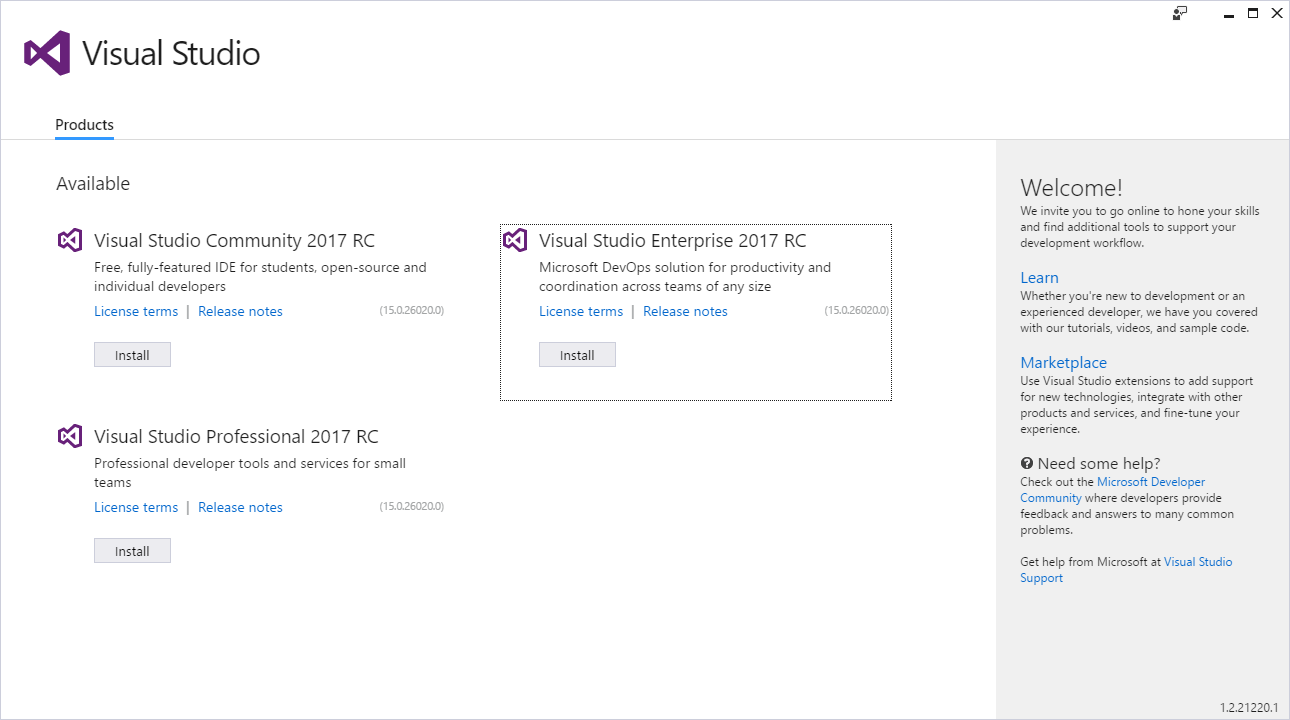Open Release notes for Professional edition
Viewport: 1290px width, 720px height.
(240, 507)
